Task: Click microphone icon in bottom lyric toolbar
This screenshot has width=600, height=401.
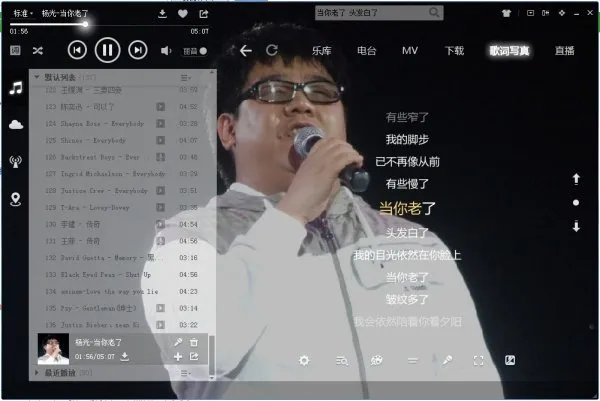Action: tap(447, 360)
